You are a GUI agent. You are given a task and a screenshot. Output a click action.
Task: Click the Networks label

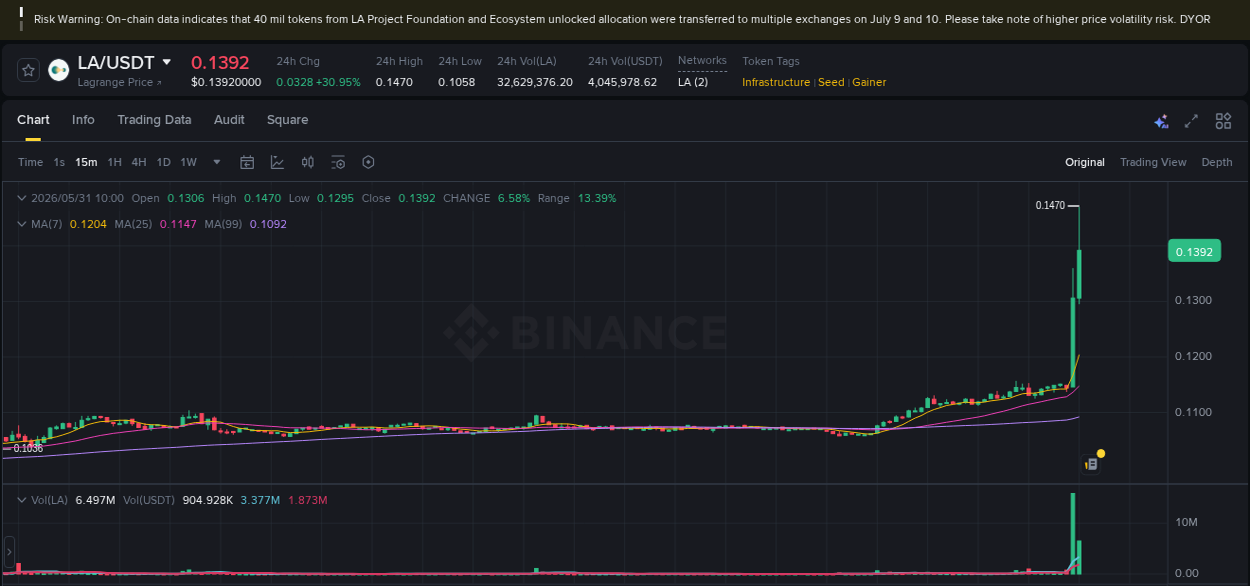[702, 61]
